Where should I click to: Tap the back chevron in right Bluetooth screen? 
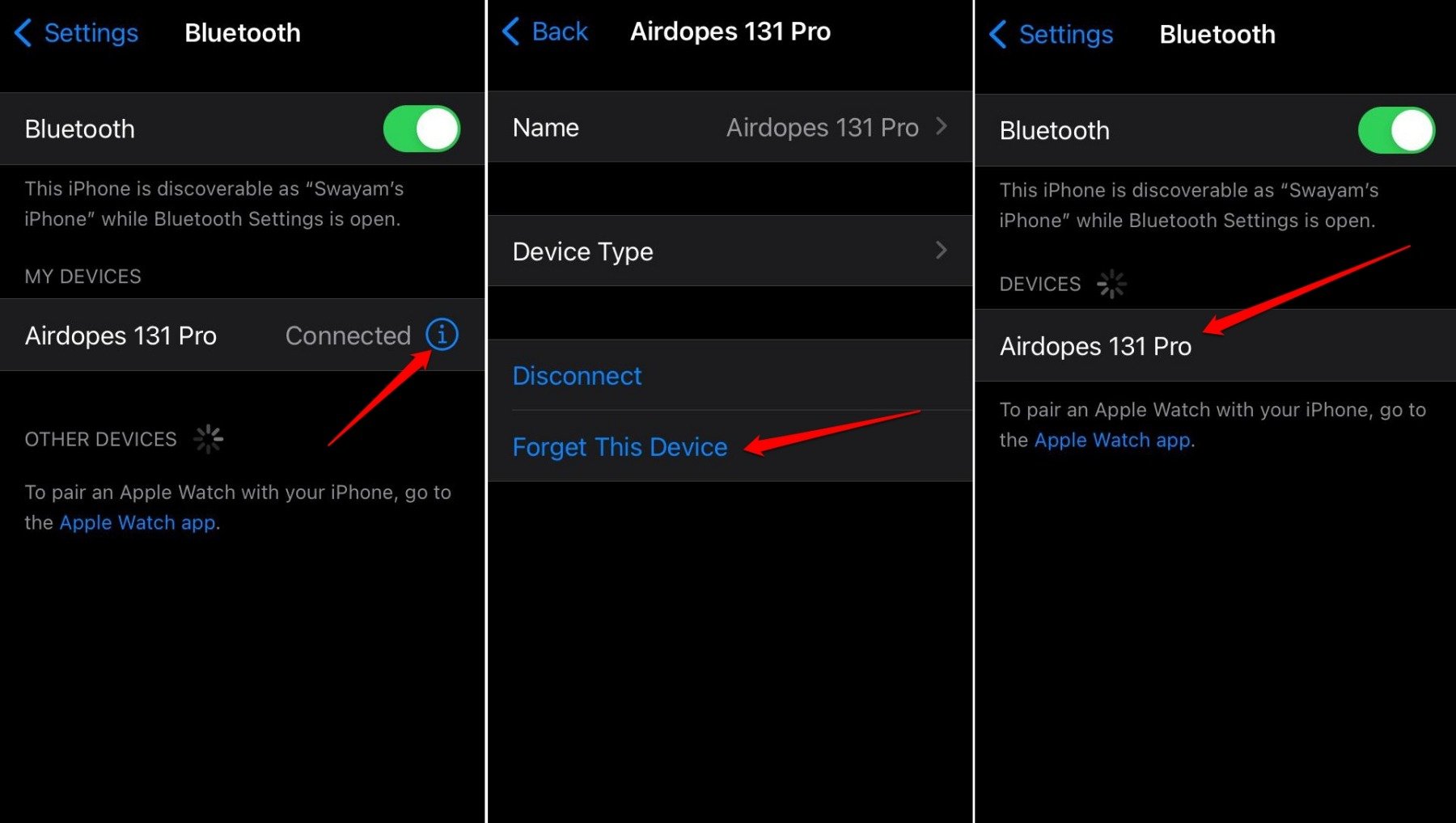pos(998,35)
